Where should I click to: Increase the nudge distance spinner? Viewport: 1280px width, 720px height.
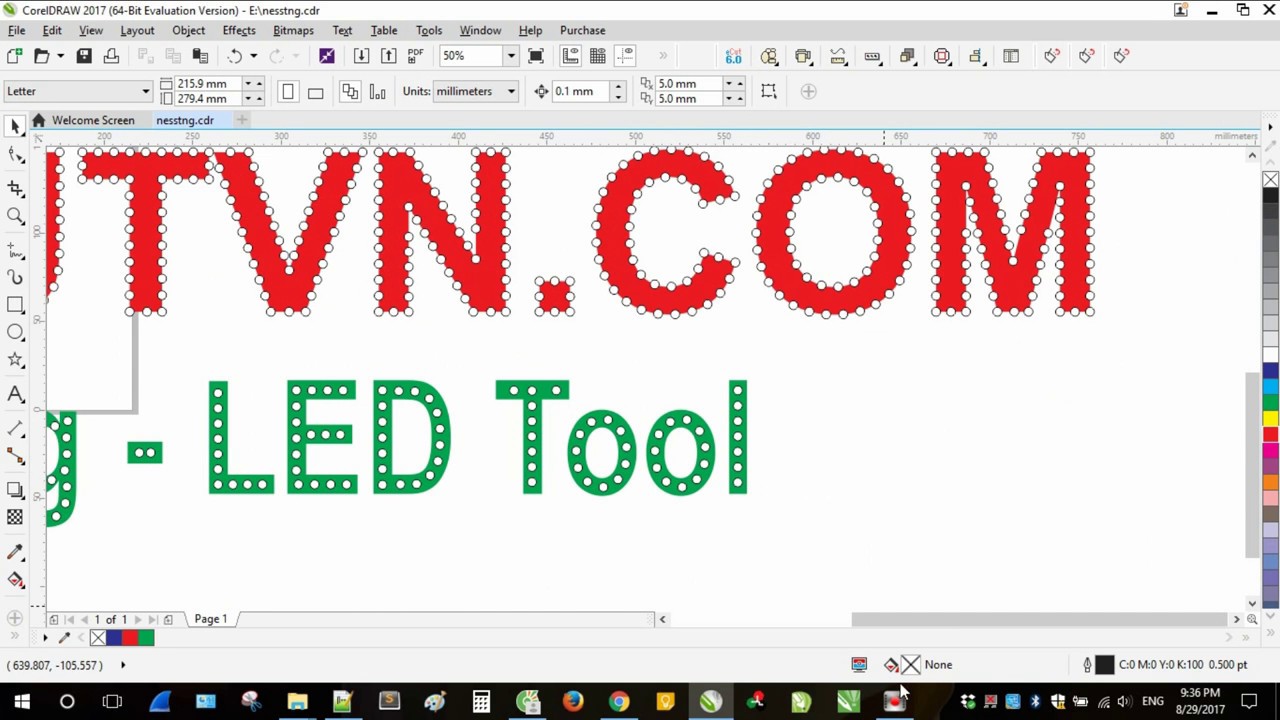[x=618, y=86]
